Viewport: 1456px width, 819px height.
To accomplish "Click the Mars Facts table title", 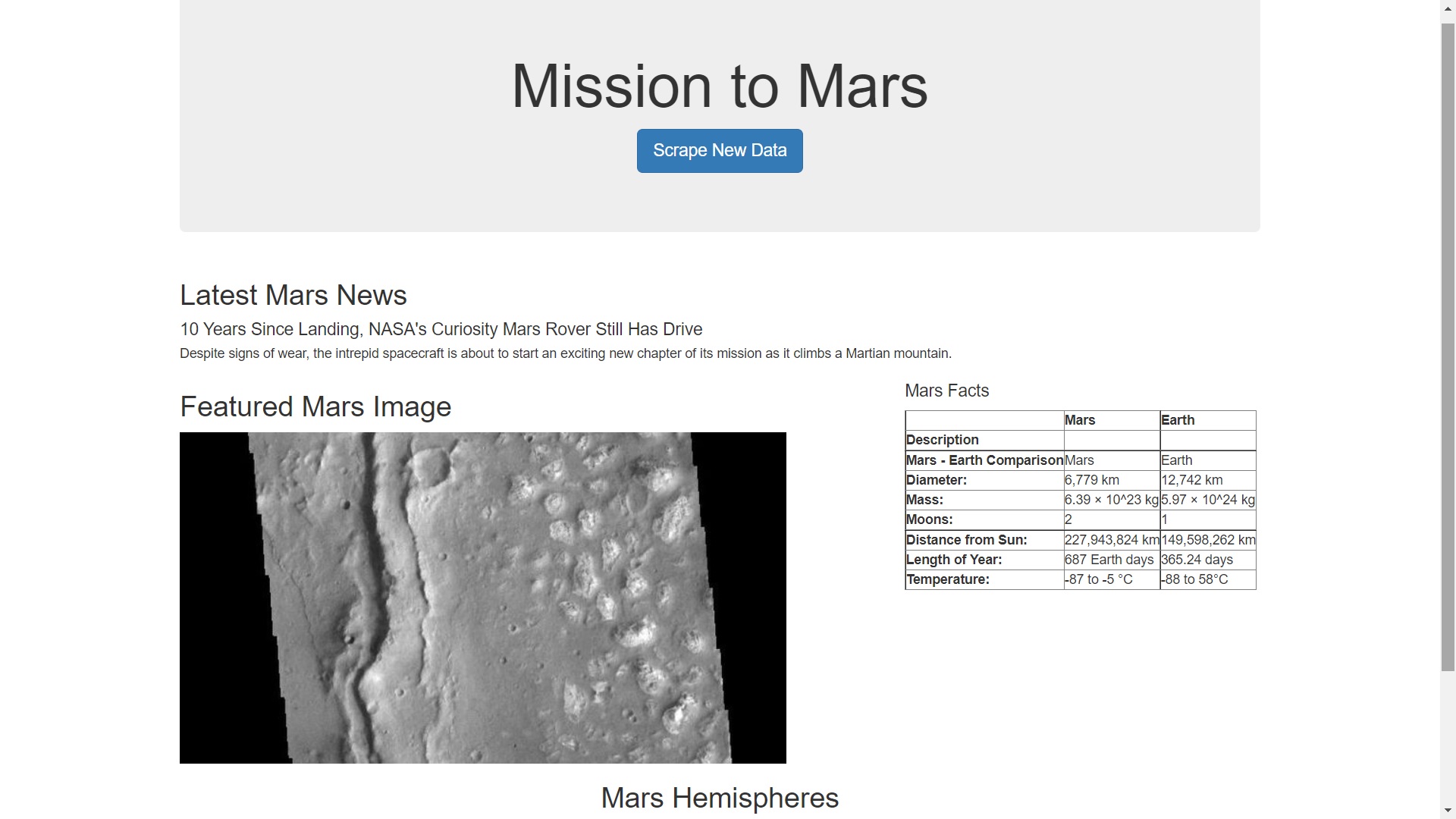I will [x=946, y=391].
